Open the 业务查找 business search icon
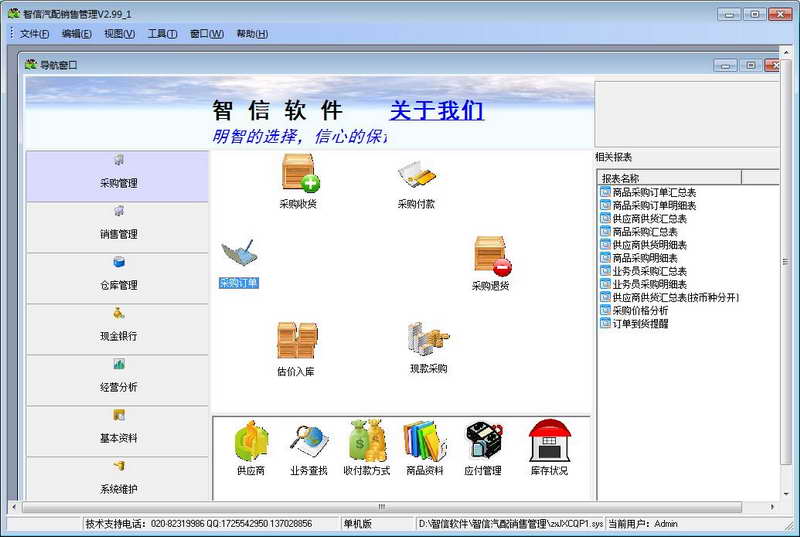Screen dimensions: 800x537 click(309, 448)
